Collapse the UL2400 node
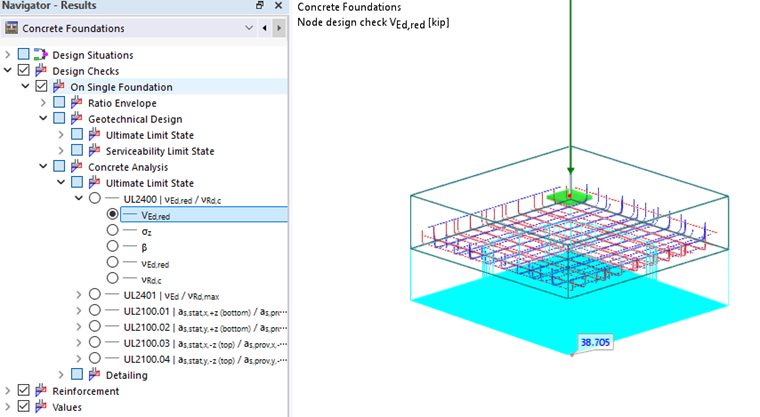Image resolution: width=760 pixels, height=417 pixels. coord(79,198)
